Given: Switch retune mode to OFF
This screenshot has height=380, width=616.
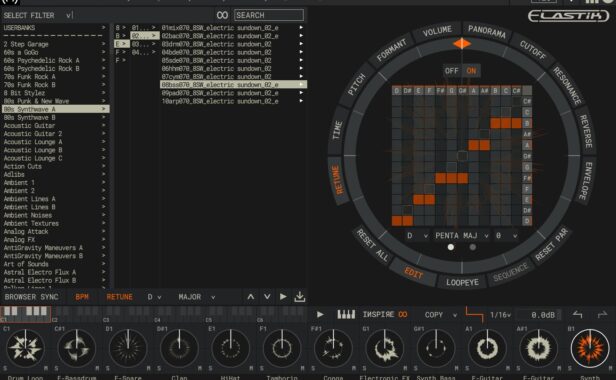Looking at the screenshot, I should [x=451, y=71].
